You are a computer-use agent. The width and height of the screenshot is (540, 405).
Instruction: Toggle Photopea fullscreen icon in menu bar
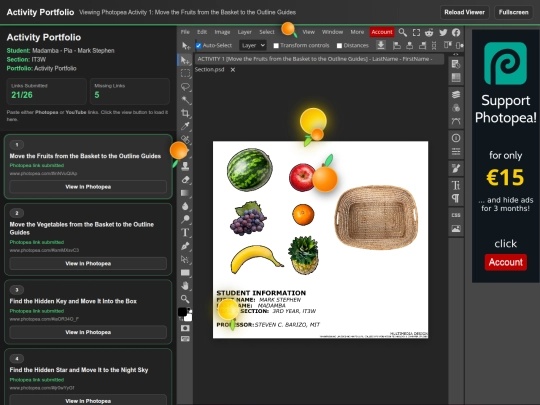tap(416, 32)
